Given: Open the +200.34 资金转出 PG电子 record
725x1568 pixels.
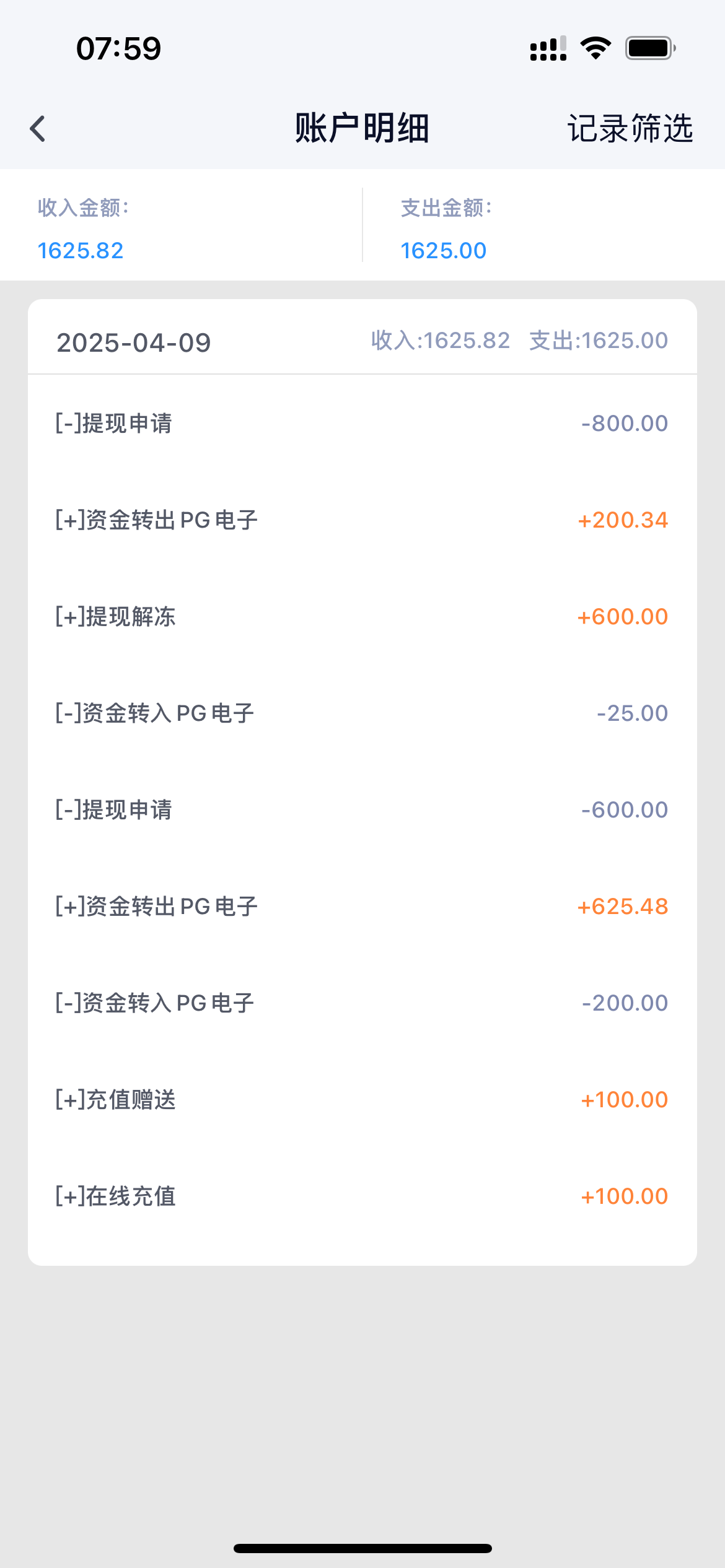Looking at the screenshot, I should [362, 520].
